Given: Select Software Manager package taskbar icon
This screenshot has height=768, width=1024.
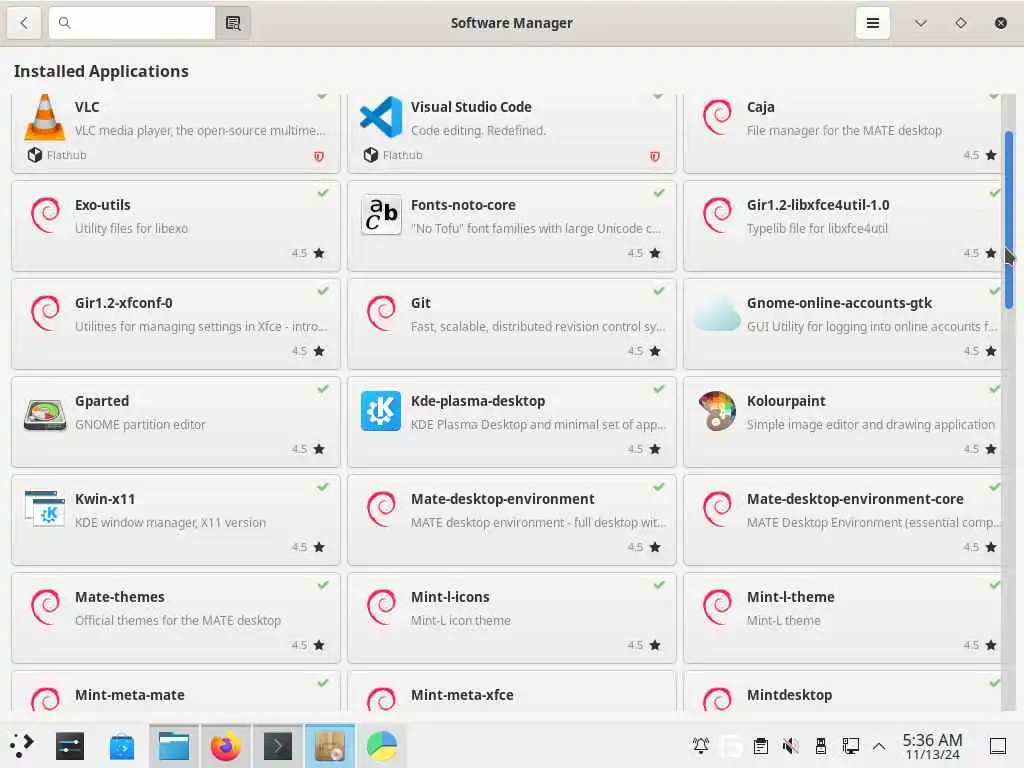Looking at the screenshot, I should [x=330, y=746].
